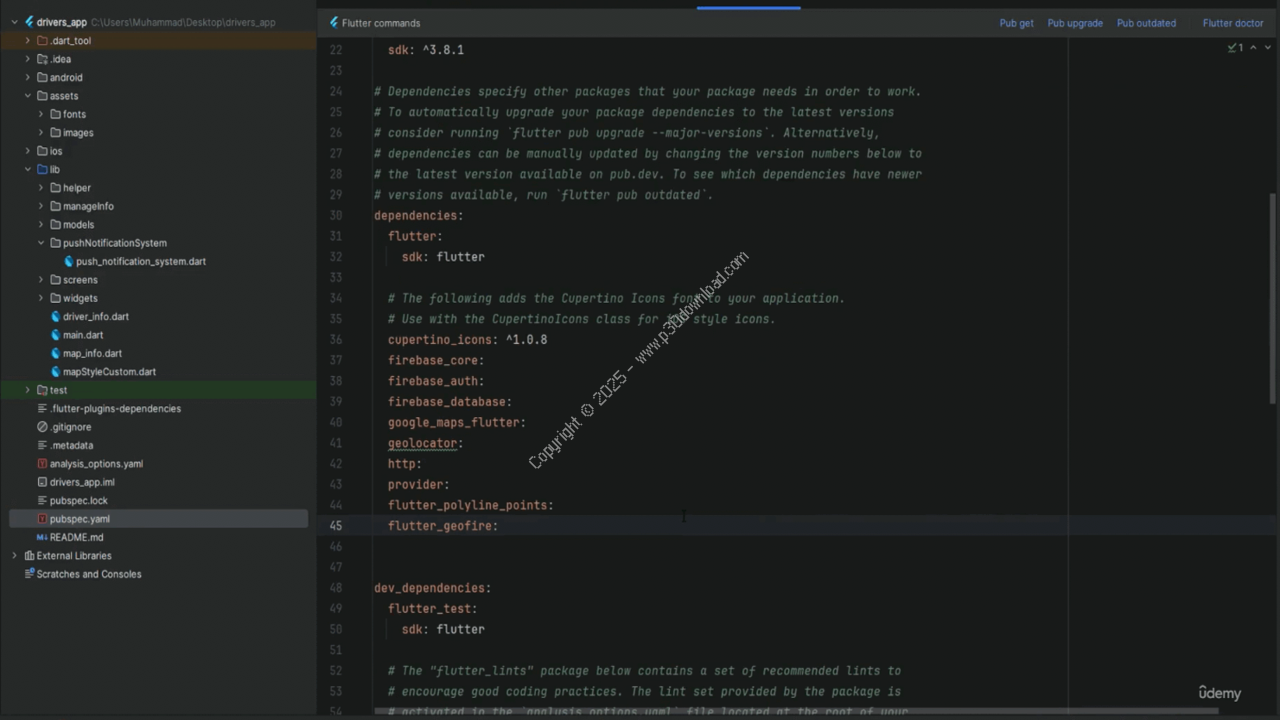The width and height of the screenshot is (1280, 720).
Task: Run Pub get
Action: (x=1016, y=23)
